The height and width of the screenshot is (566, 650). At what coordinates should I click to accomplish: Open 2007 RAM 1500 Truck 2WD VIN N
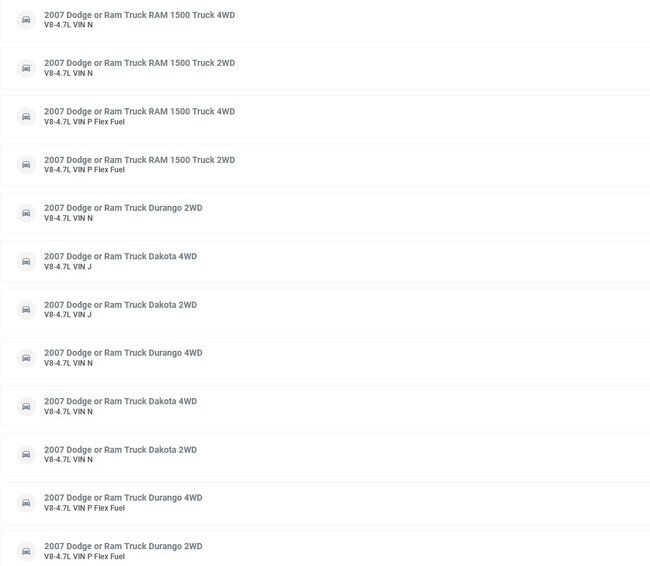pyautogui.click(x=325, y=68)
